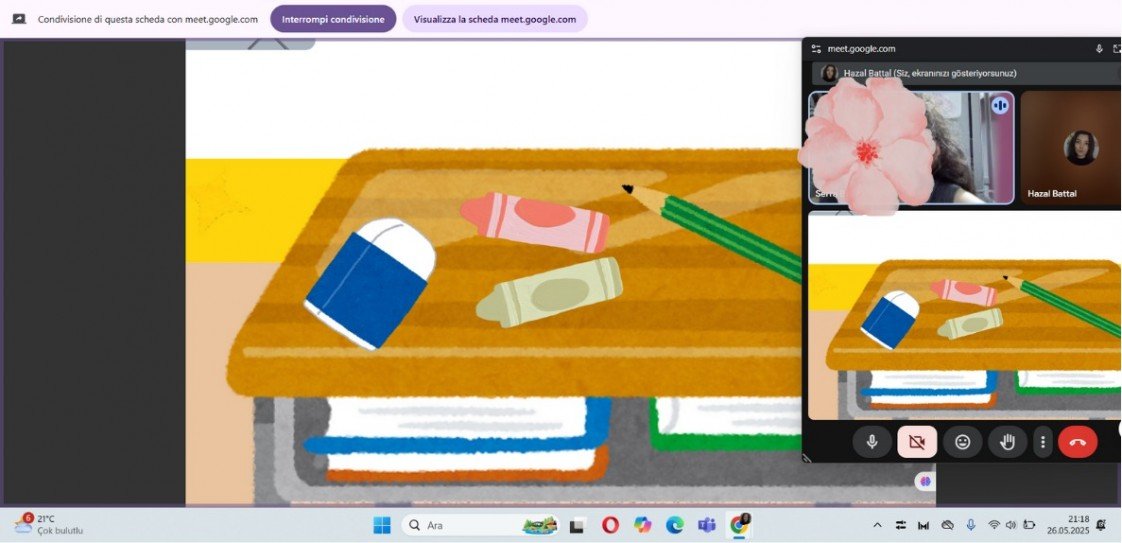Raise hand in the Meet call
The image size is (1122, 543).
point(1007,442)
